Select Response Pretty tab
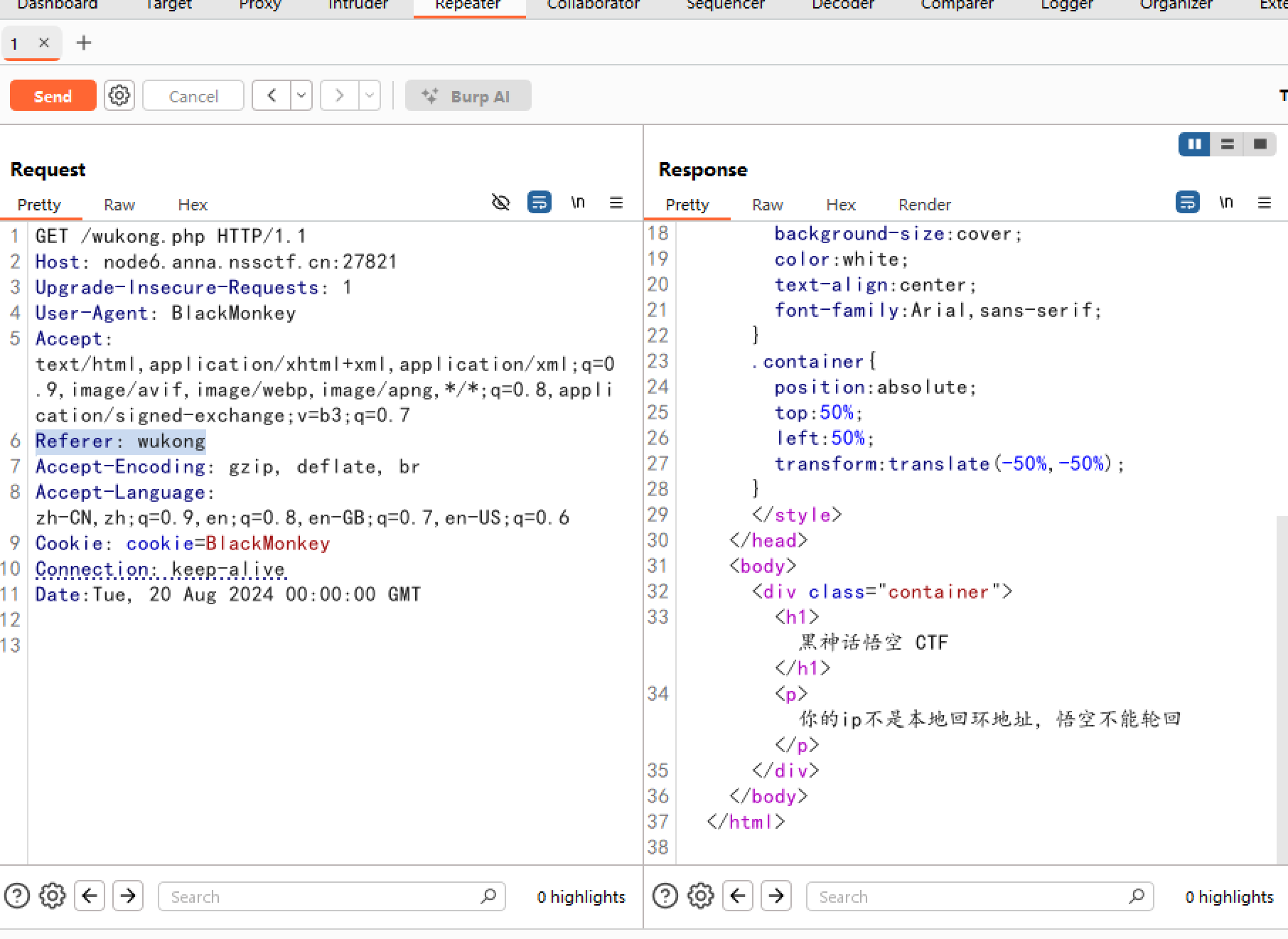The width and height of the screenshot is (1288, 939). click(x=687, y=205)
